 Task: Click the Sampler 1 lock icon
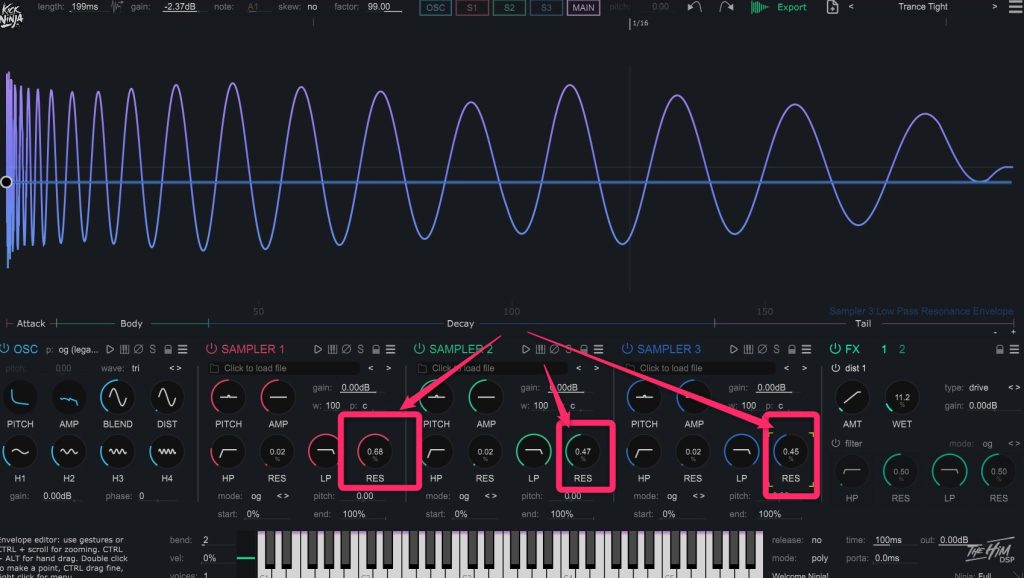375,349
